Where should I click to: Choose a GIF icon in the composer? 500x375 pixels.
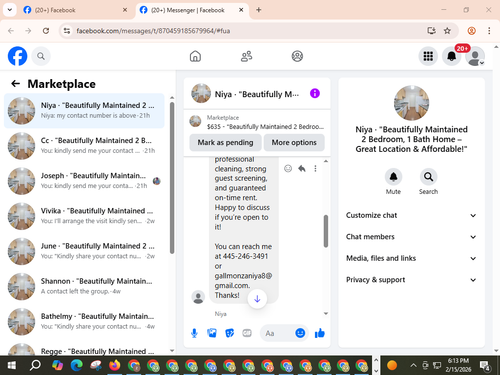(x=247, y=333)
